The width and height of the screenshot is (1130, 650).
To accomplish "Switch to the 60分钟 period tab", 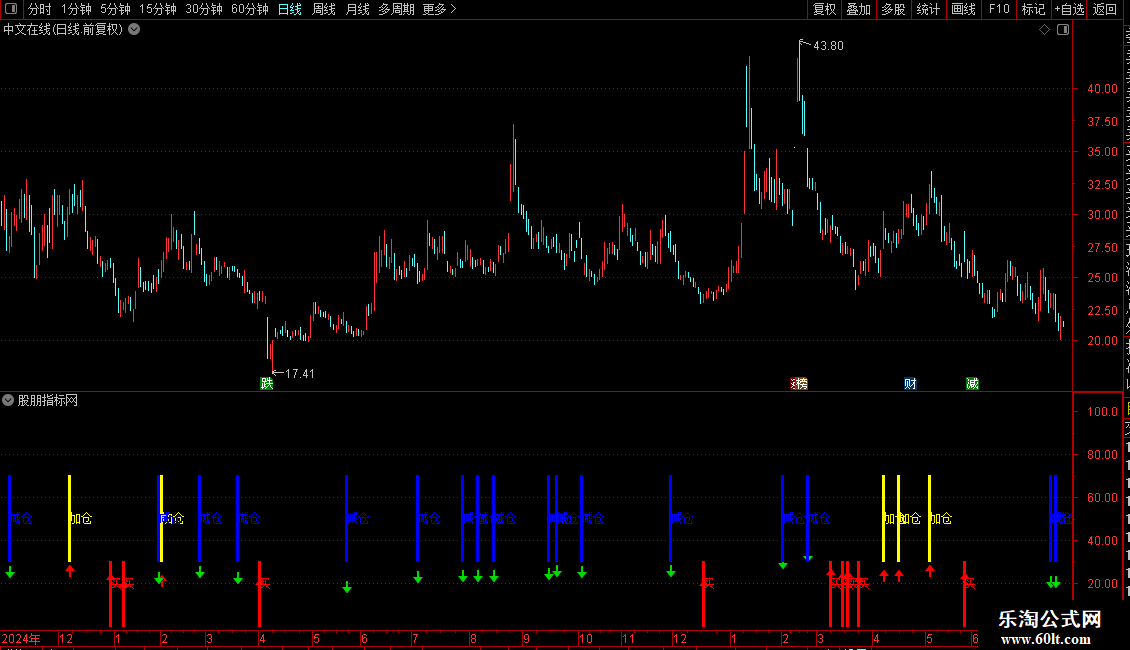I will coord(250,9).
